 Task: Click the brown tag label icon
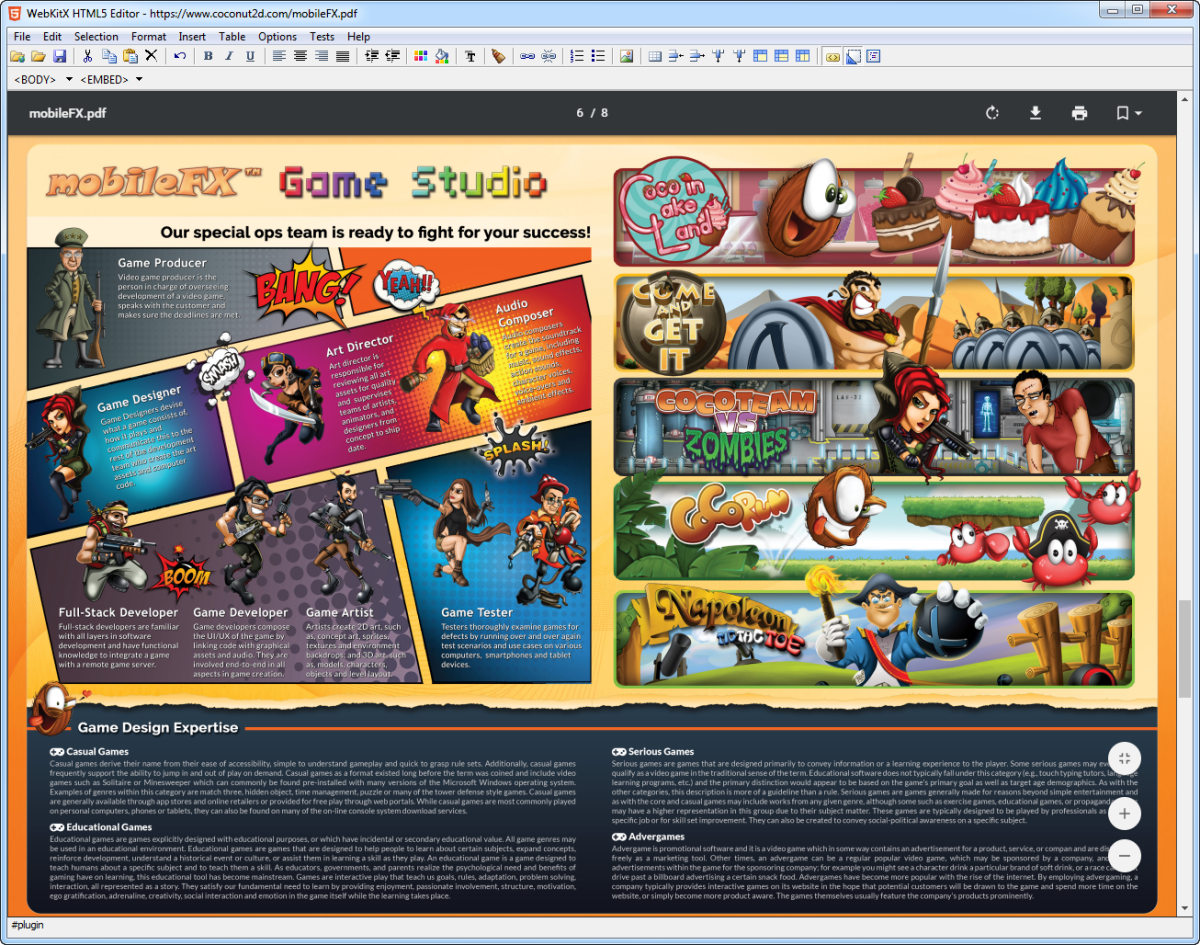coord(498,56)
